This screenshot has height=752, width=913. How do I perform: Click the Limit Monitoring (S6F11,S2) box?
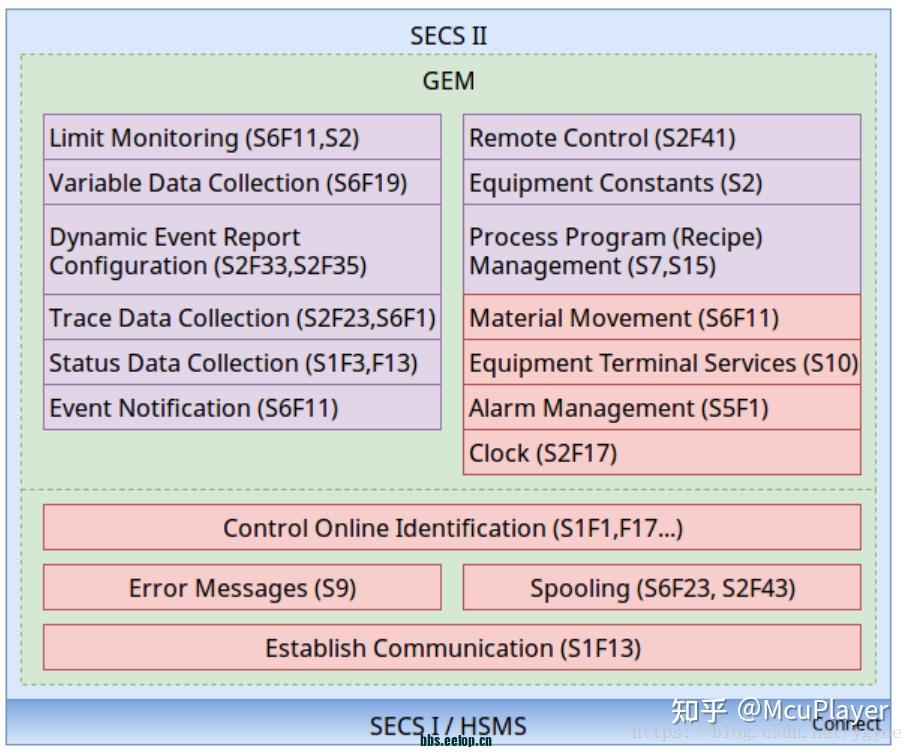(242, 137)
